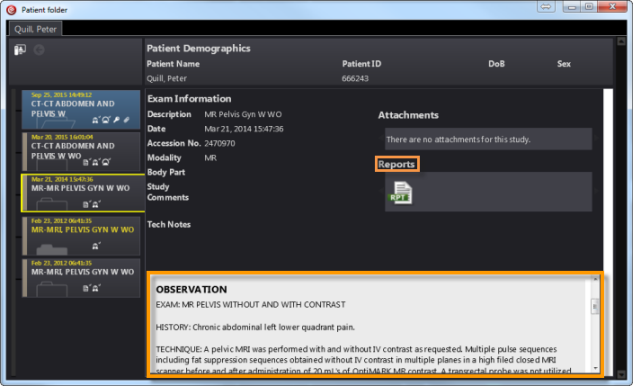Click the horizontal arrows icon in title bar
The width and height of the screenshot is (633, 386).
coord(546,7)
